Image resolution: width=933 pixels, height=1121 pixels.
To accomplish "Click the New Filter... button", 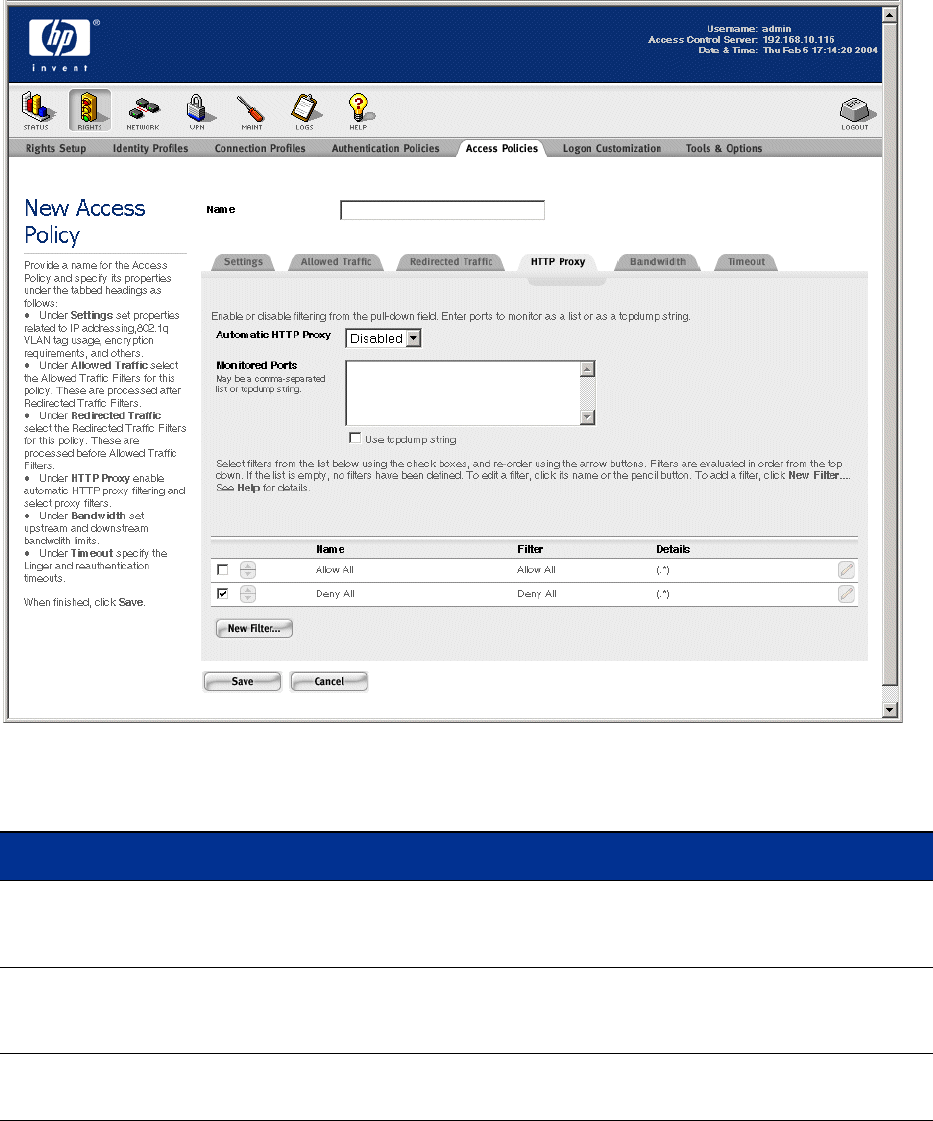I will click(x=254, y=628).
